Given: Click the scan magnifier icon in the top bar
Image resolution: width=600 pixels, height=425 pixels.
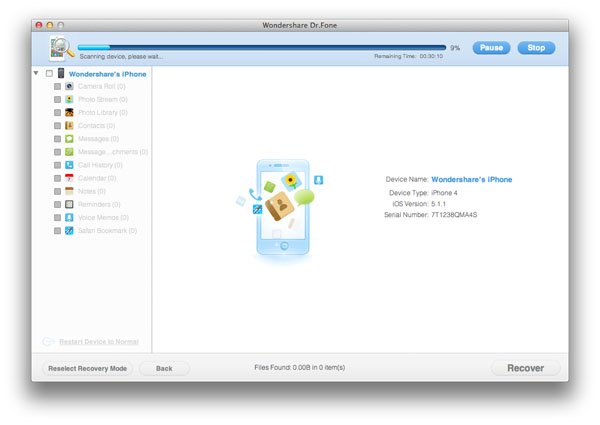Looking at the screenshot, I should coord(62,48).
